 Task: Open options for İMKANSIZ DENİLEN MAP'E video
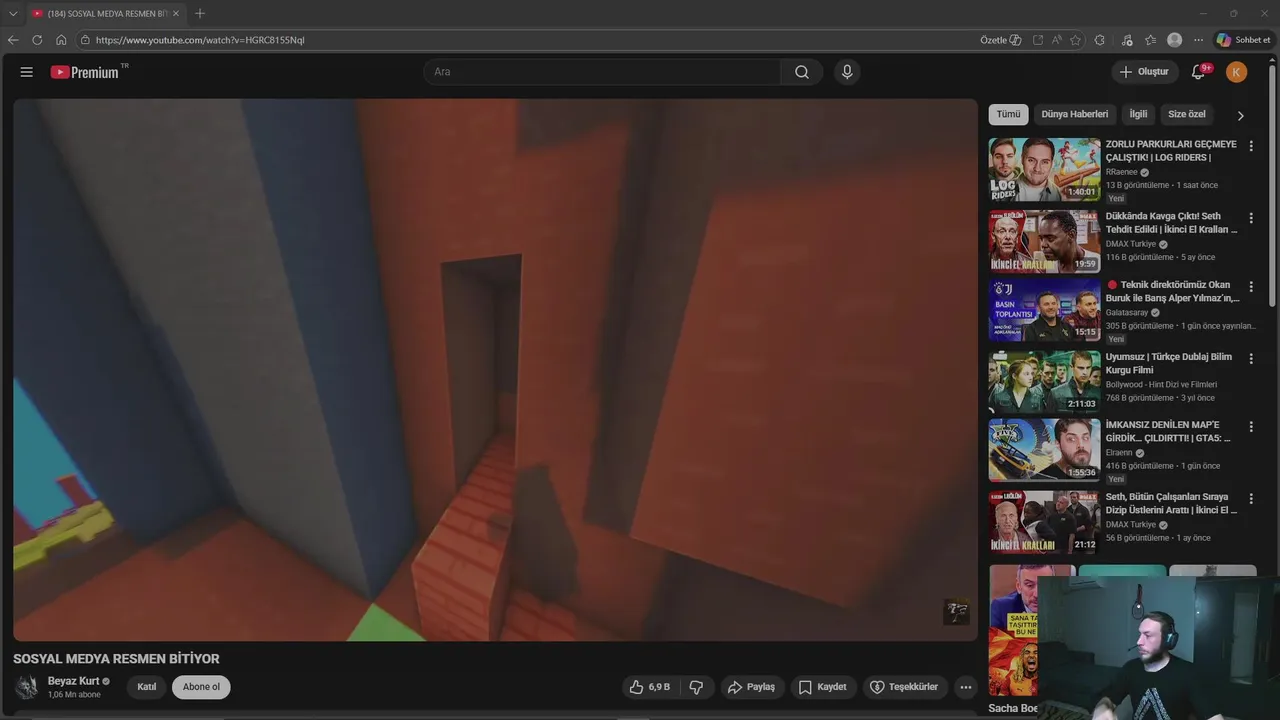coord(1251,427)
